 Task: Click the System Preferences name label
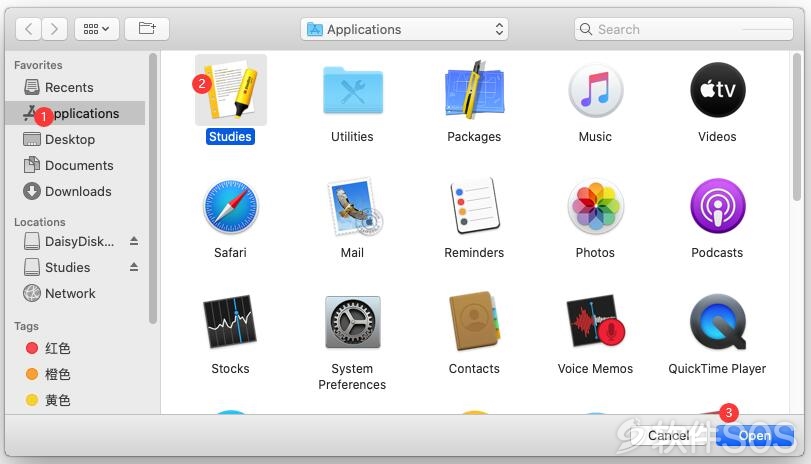click(352, 377)
